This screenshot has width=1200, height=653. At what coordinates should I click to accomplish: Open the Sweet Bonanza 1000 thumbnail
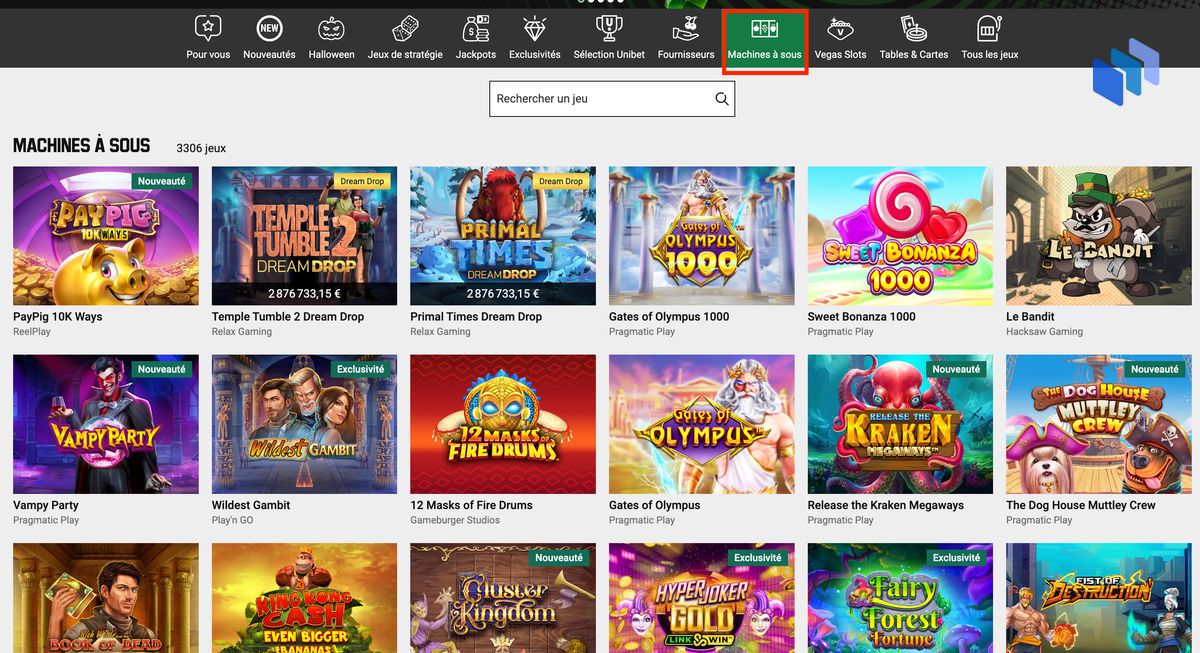(900, 236)
